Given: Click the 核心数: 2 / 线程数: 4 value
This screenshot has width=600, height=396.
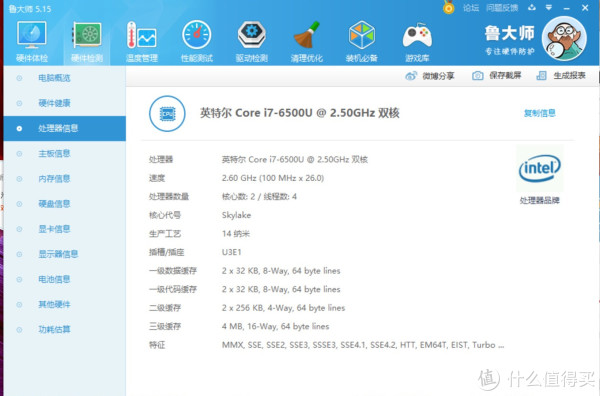Looking at the screenshot, I should (259, 197).
